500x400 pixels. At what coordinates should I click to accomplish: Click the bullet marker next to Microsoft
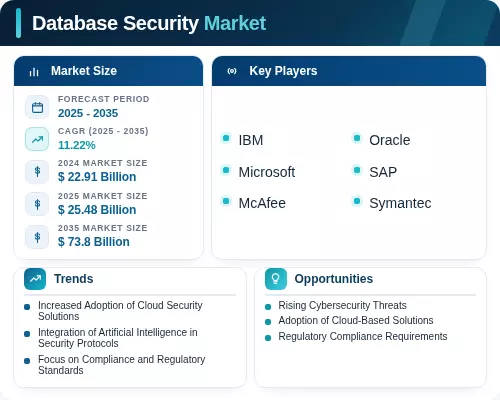pos(226,170)
